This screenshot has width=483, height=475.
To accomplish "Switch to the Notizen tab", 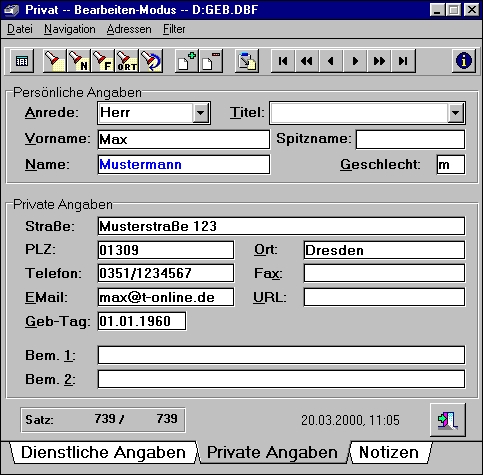I will point(389,453).
